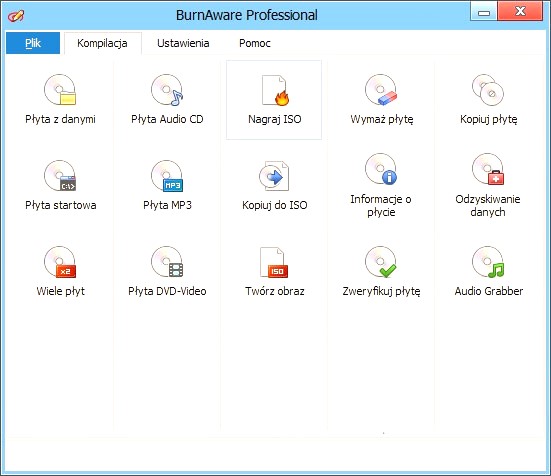Open the Audio Grabber music note icon
The width and height of the screenshot is (551, 476).
click(488, 262)
